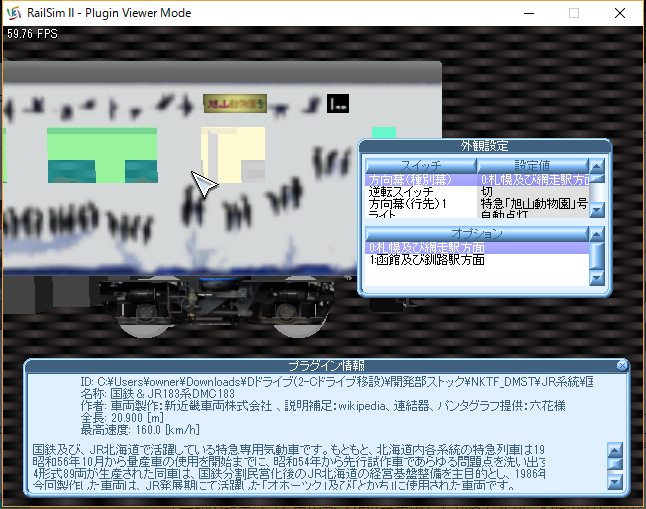Click scroll-down arrow of the スイッチ list
646x509 pixels.
(x=597, y=210)
